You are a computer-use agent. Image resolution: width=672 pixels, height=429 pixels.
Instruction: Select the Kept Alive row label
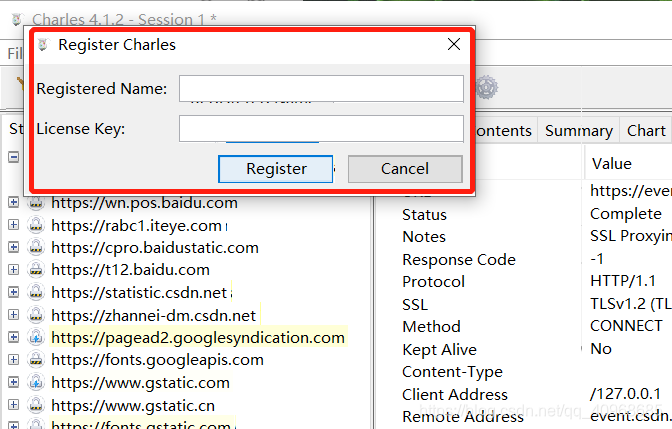tap(439, 350)
